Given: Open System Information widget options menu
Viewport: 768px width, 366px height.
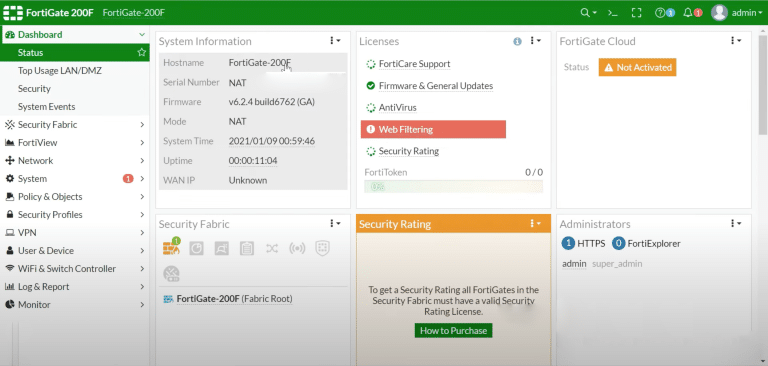Looking at the screenshot, I should pyautogui.click(x=335, y=41).
